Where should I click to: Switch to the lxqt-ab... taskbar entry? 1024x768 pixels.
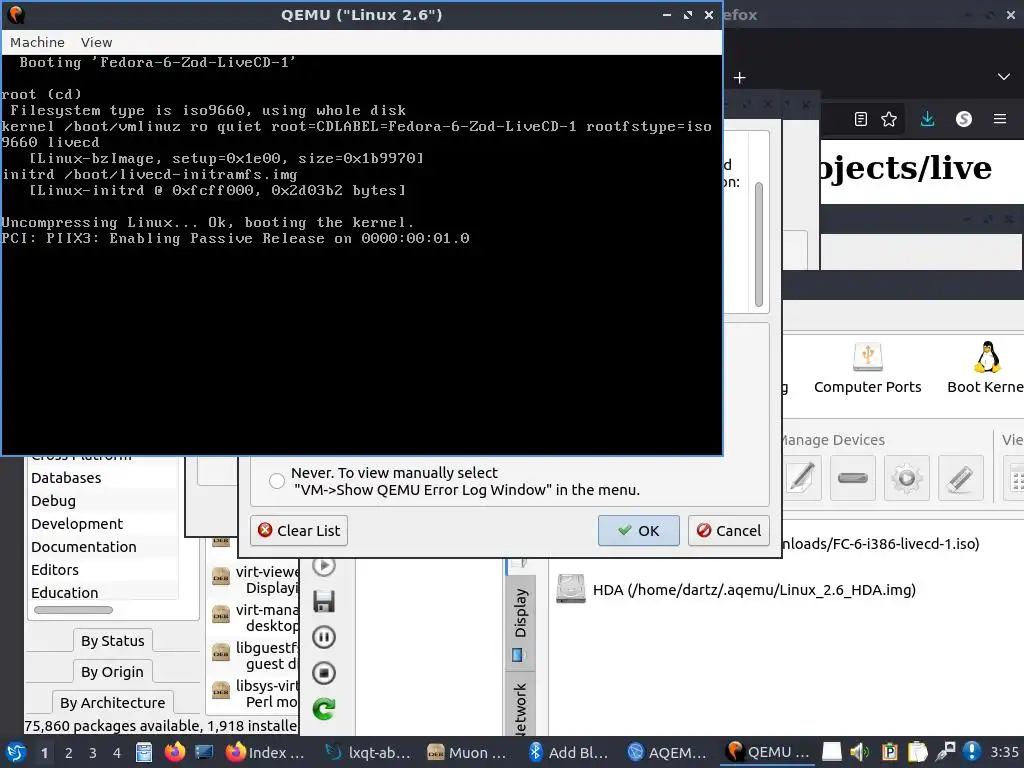pyautogui.click(x=368, y=753)
